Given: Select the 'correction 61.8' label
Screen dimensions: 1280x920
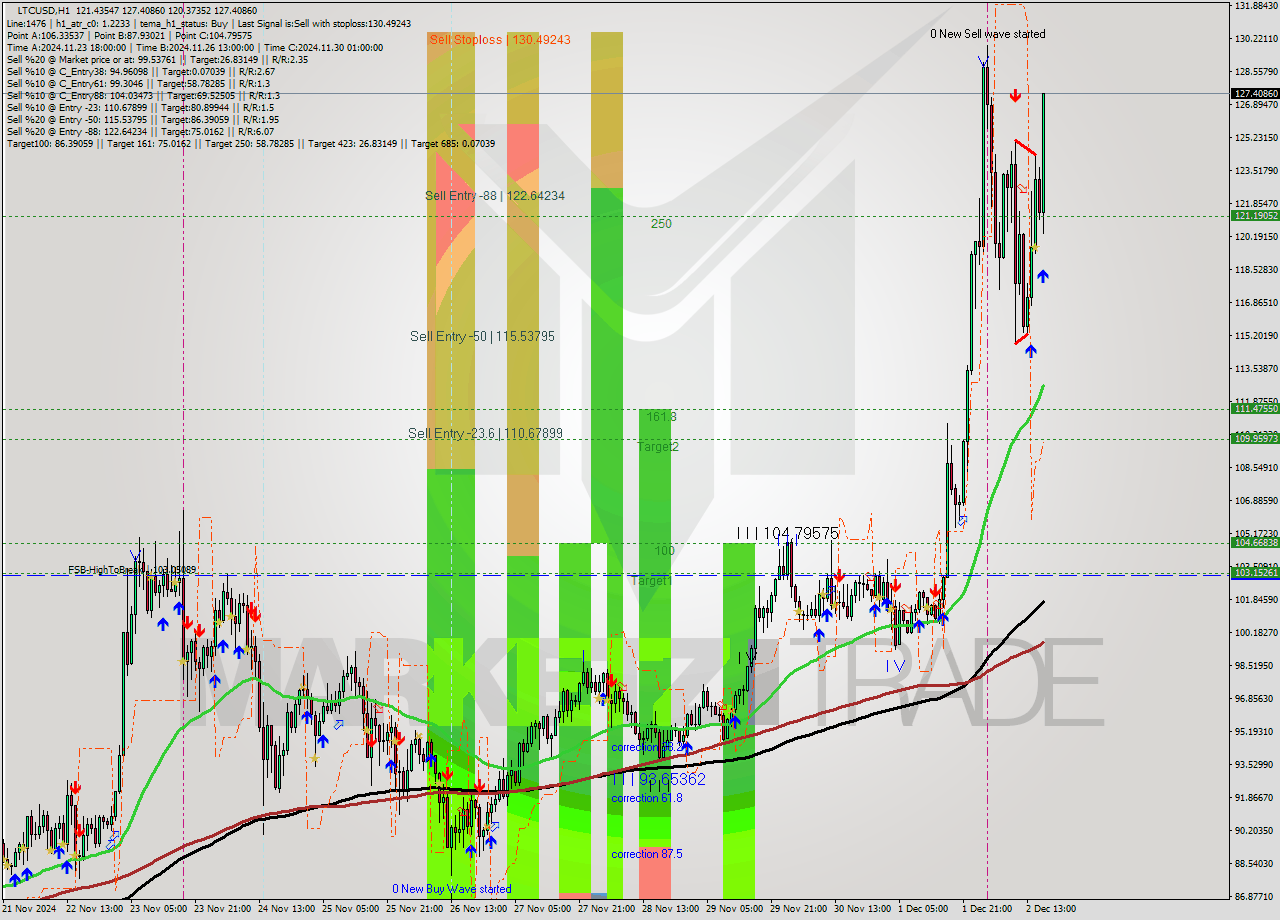Looking at the screenshot, I should 647,798.
